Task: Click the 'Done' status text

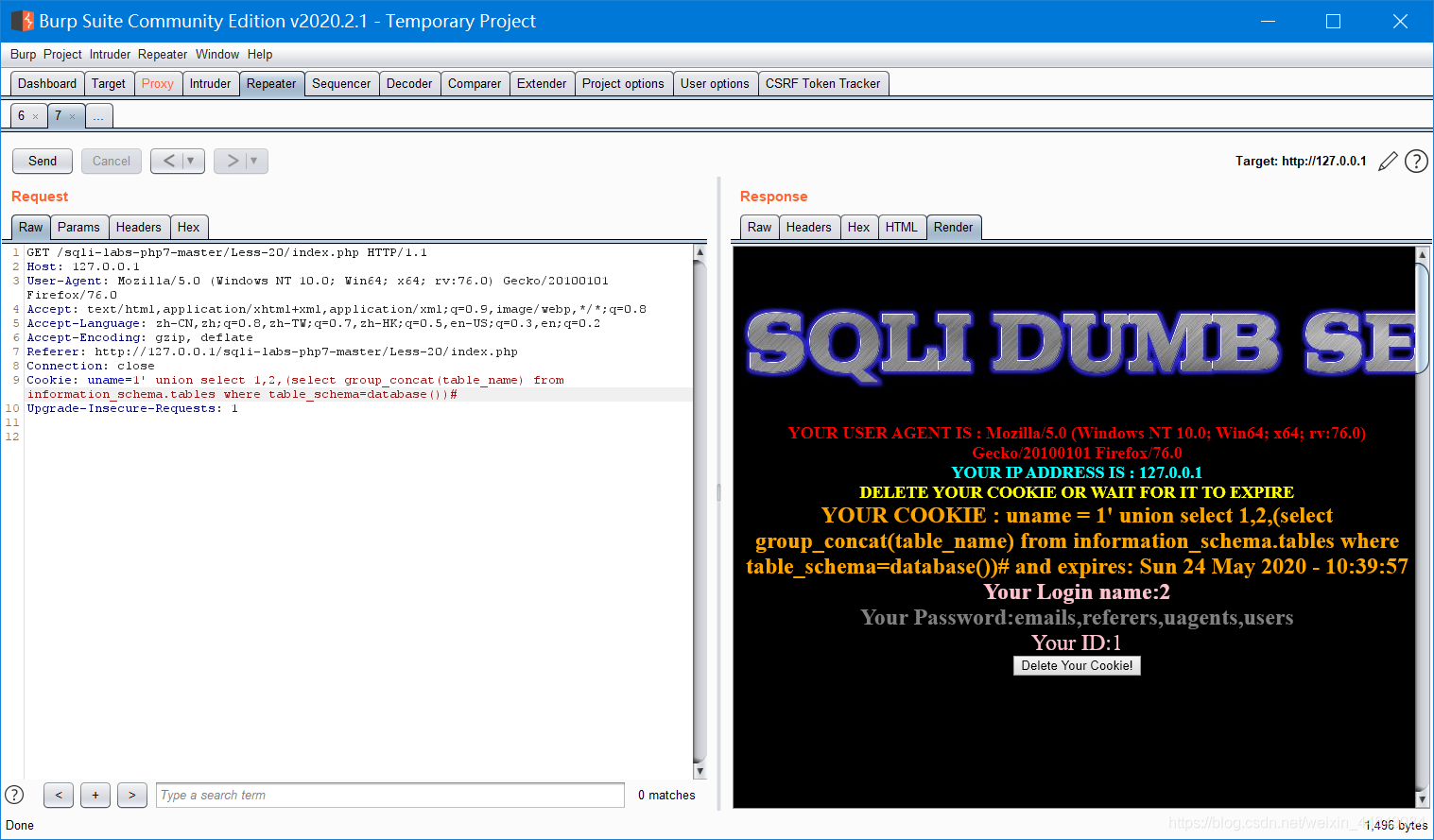Action: tap(20, 825)
